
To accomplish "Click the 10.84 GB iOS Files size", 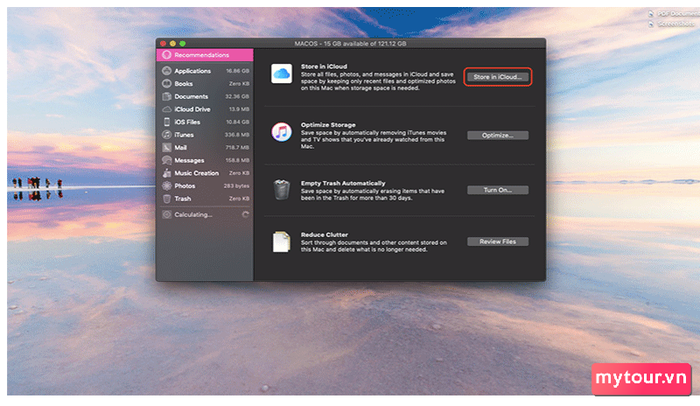I will click(x=238, y=122).
